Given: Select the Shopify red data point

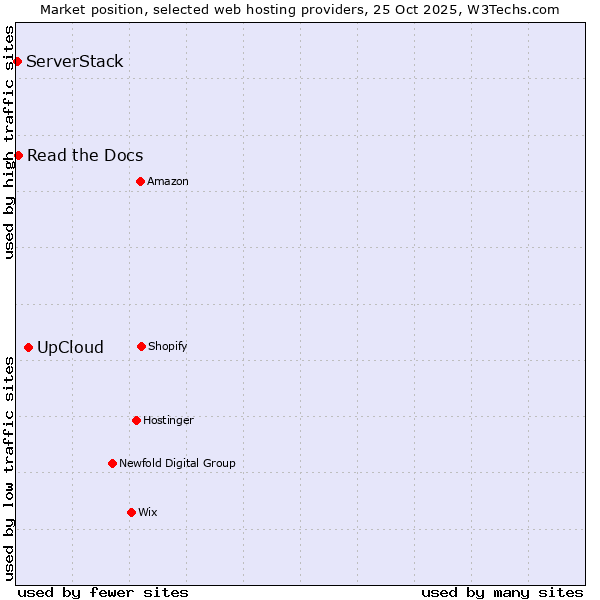Looking at the screenshot, I should (x=141, y=346).
